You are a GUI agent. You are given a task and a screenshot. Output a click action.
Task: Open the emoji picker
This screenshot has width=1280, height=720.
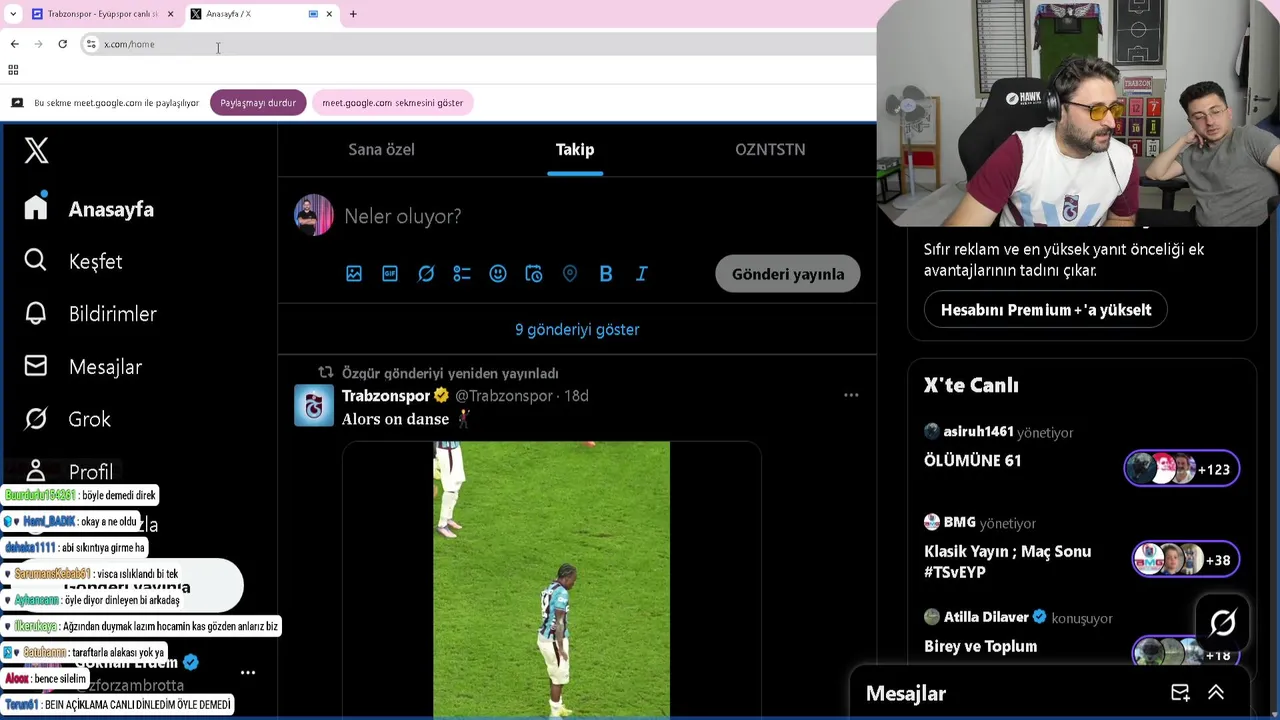[x=498, y=273]
